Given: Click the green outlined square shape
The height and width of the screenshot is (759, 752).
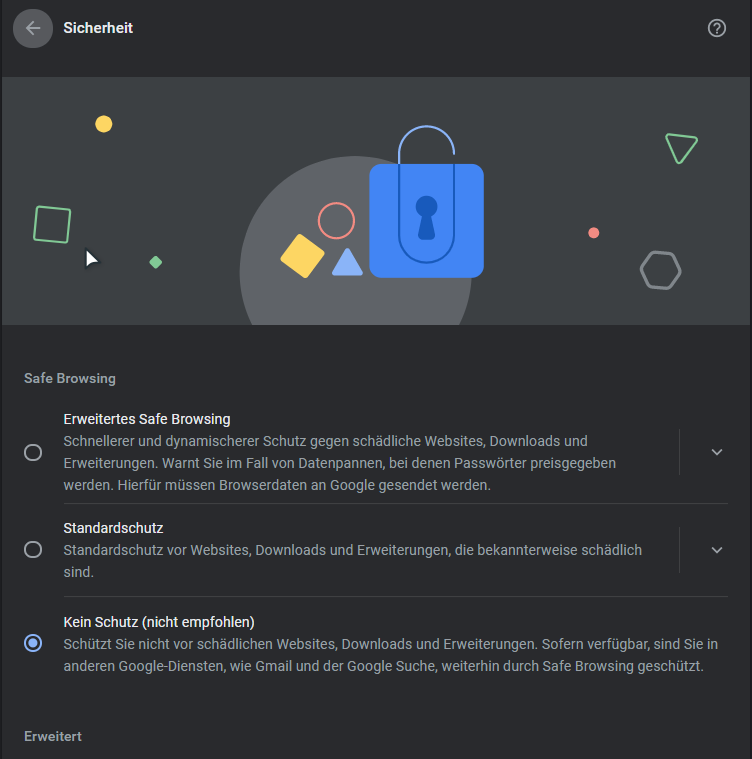Looking at the screenshot, I should (x=52, y=225).
